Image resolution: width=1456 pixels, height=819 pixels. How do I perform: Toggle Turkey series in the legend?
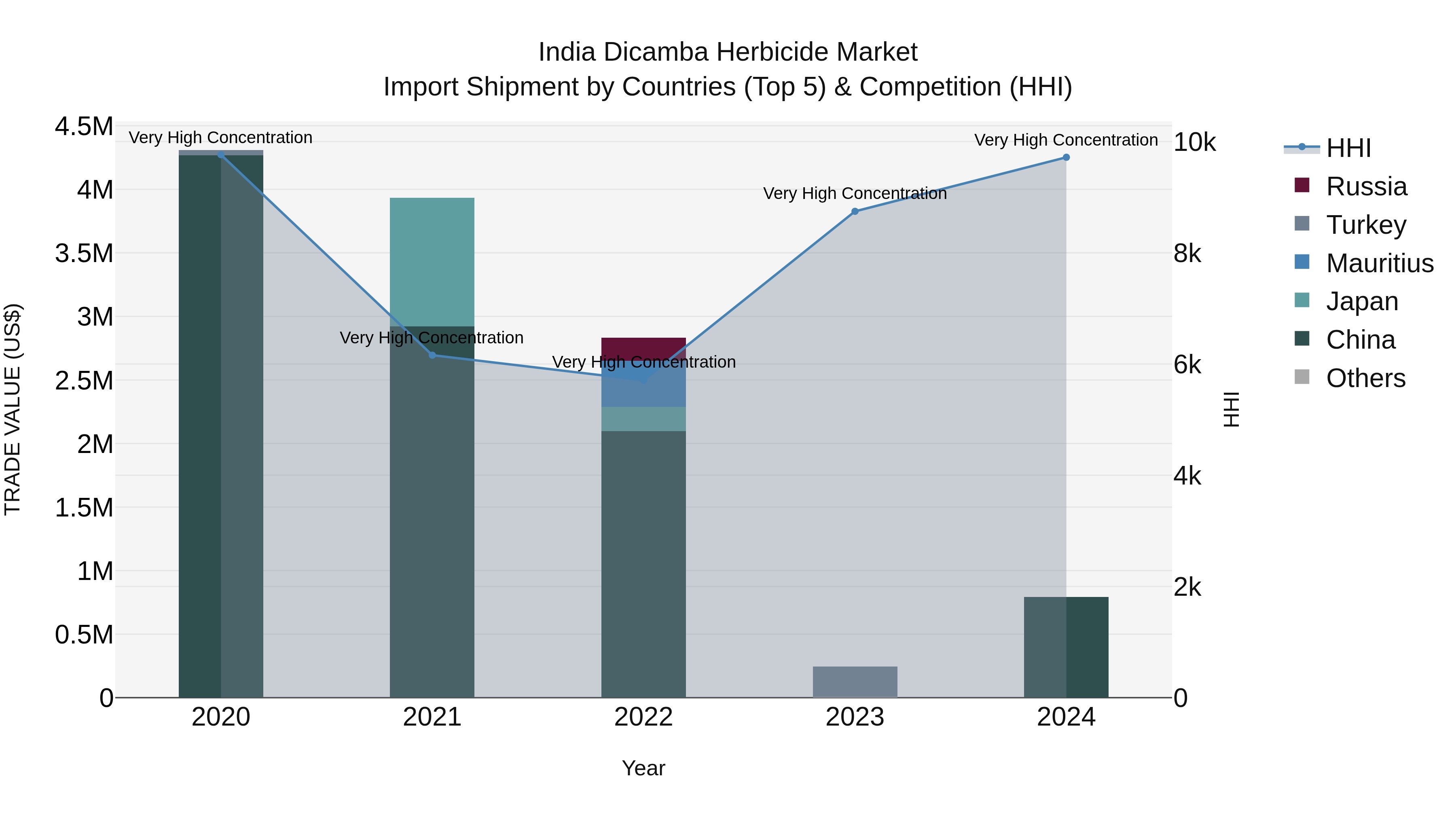1350,225
